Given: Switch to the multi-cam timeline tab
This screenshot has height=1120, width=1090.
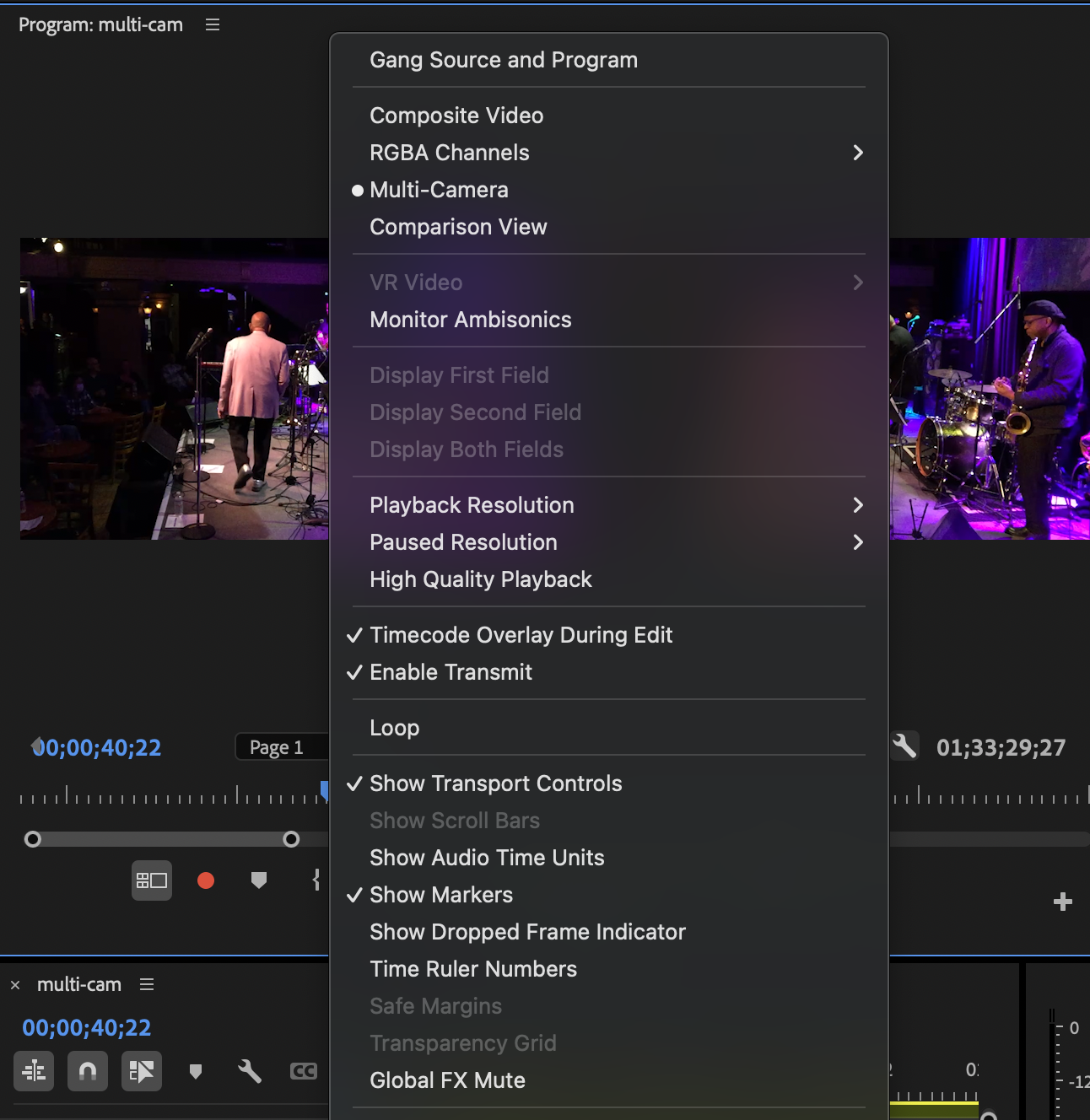Looking at the screenshot, I should pos(78,984).
